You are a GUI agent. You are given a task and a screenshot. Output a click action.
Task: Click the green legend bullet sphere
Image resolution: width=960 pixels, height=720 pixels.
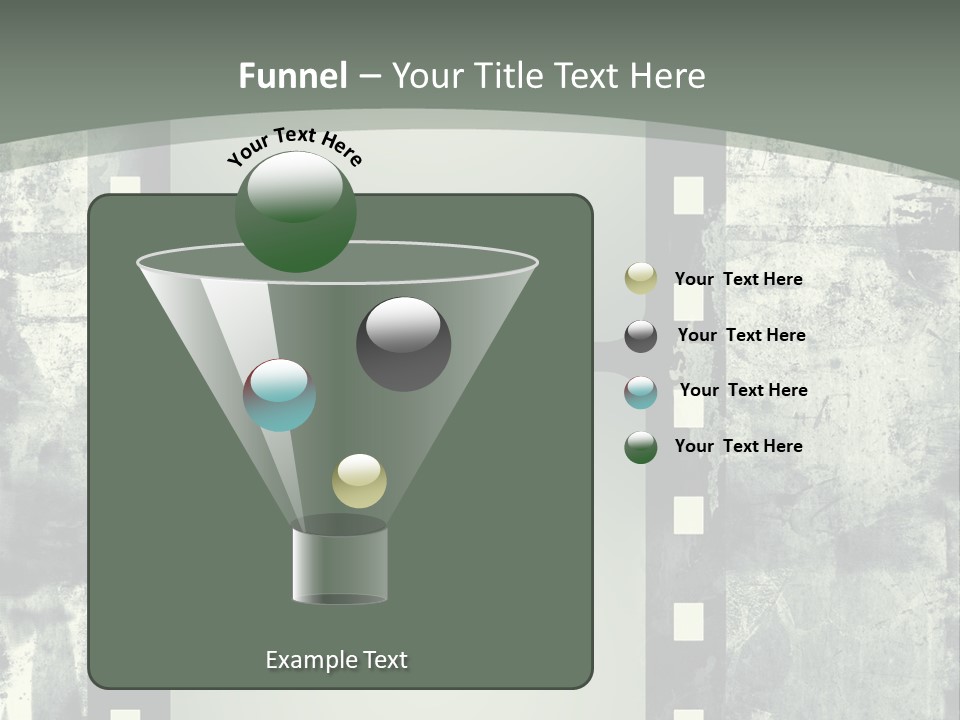point(642,446)
